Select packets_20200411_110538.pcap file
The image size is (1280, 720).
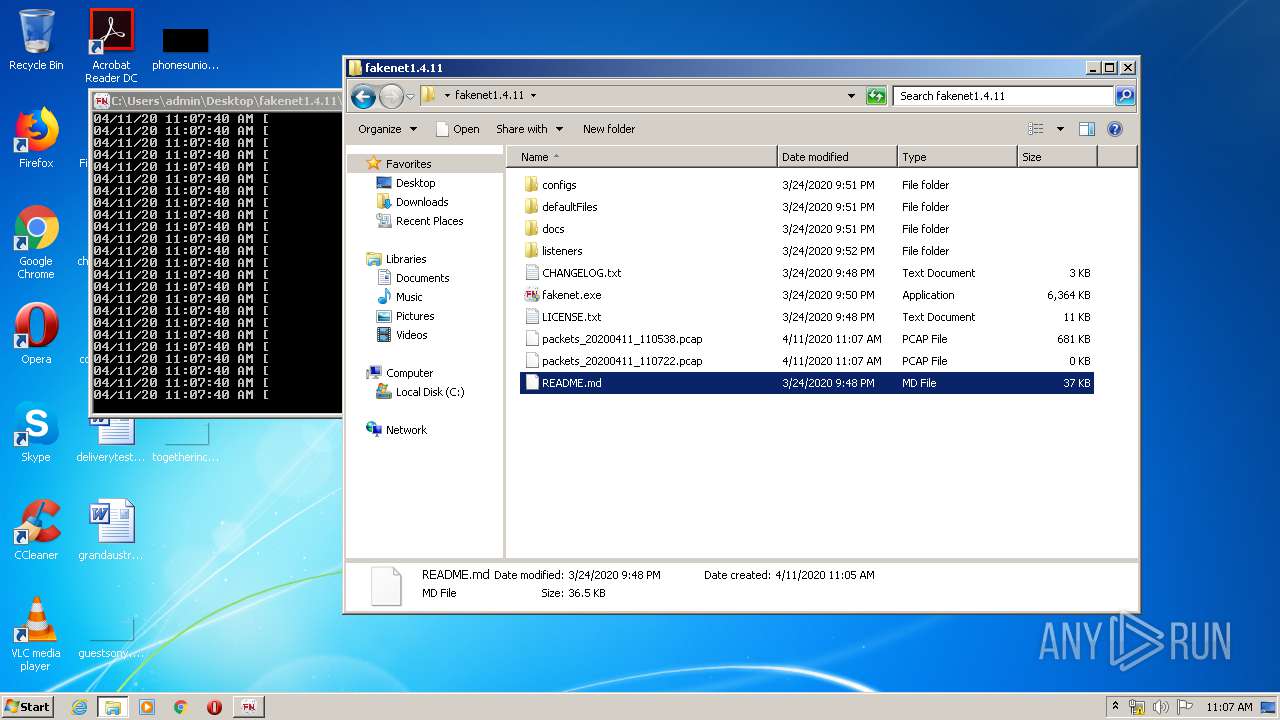[x=622, y=339]
